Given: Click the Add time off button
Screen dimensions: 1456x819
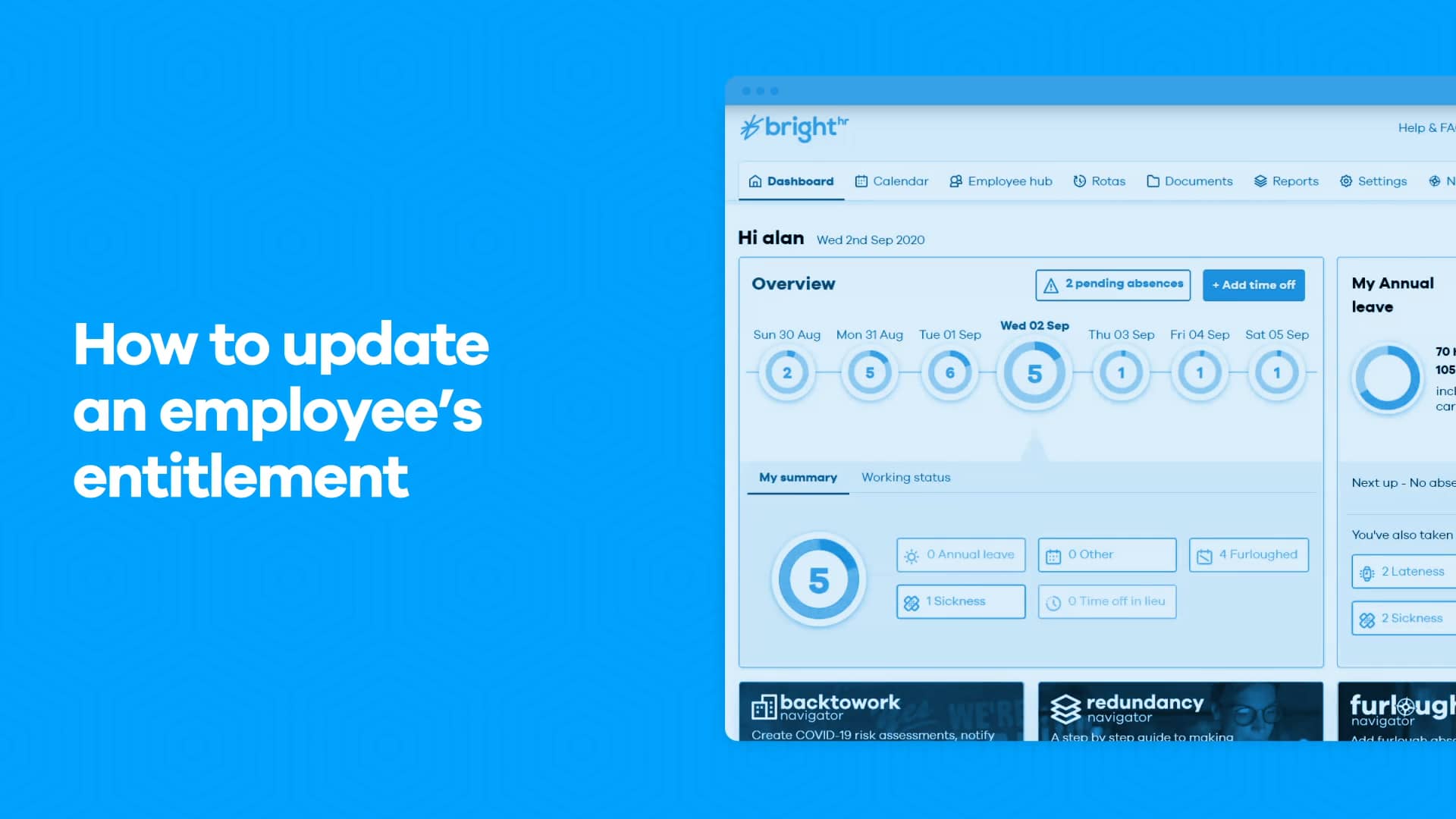Looking at the screenshot, I should point(1253,284).
